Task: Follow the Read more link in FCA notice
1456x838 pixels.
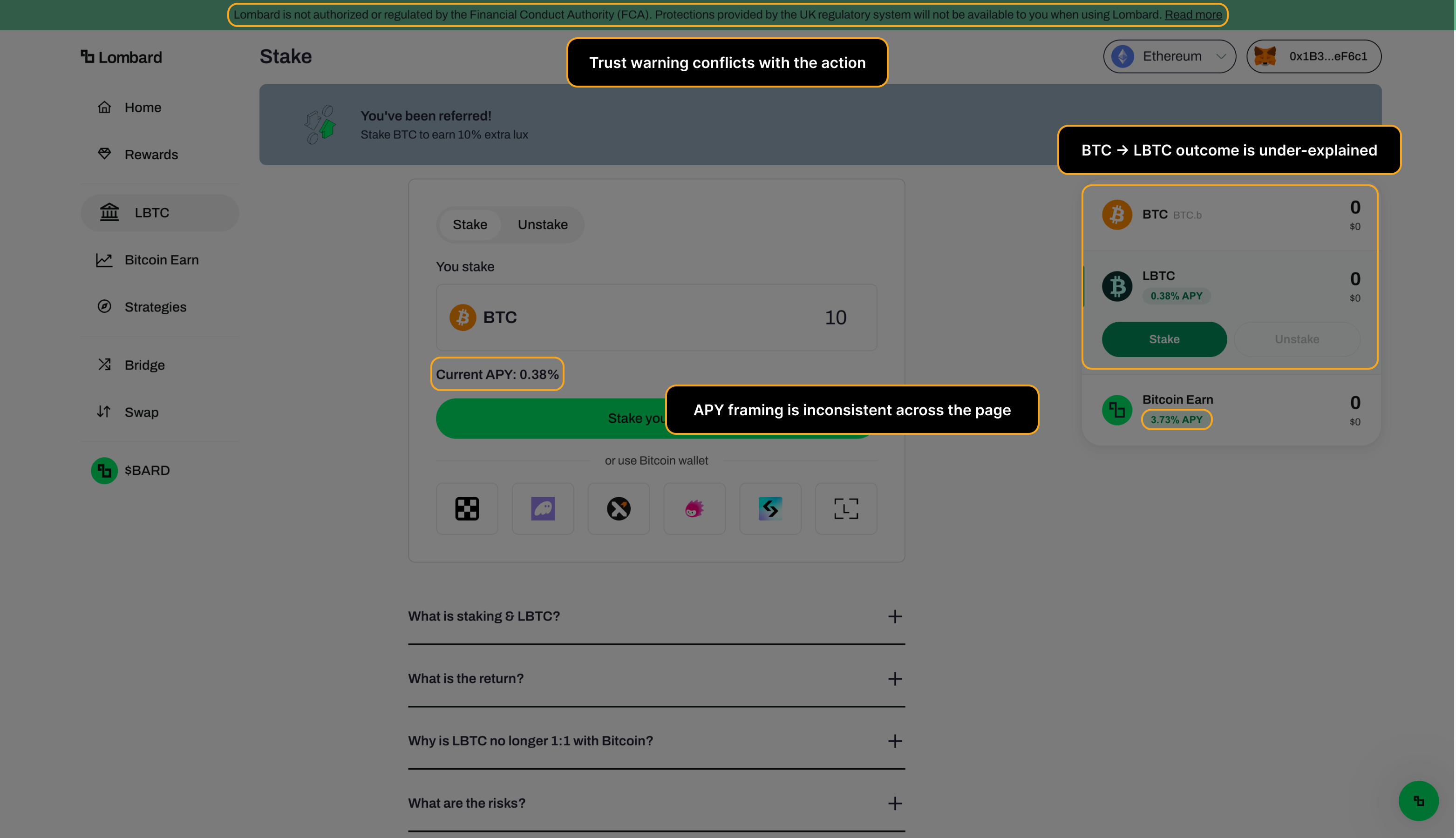Action: tap(1193, 15)
